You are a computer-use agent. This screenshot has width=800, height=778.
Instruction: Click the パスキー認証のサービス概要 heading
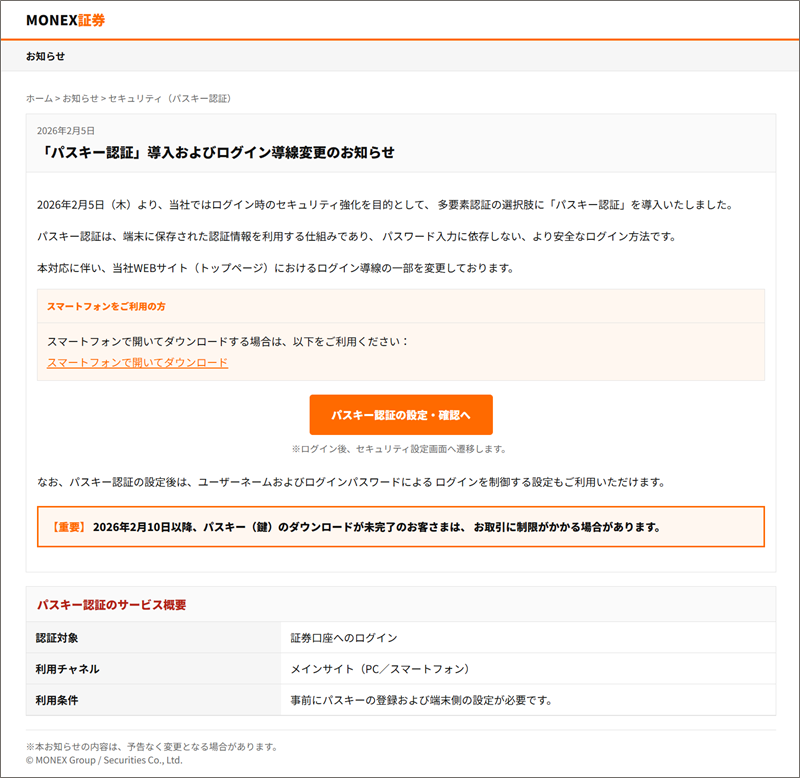(111, 605)
